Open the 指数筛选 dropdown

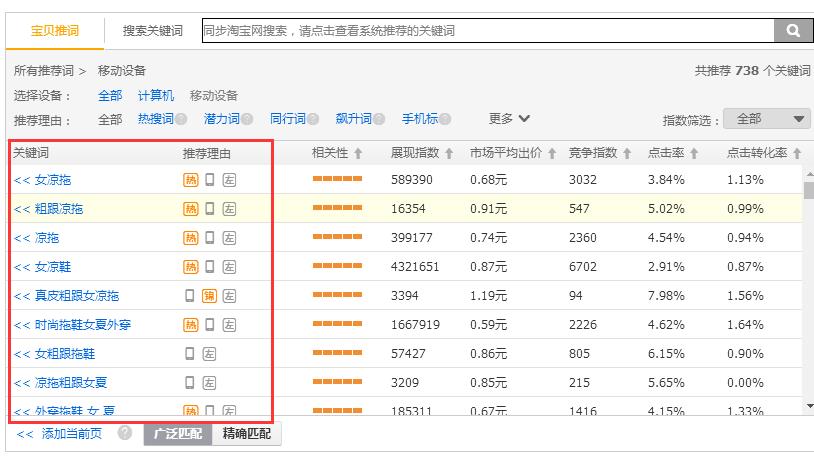pos(767,119)
